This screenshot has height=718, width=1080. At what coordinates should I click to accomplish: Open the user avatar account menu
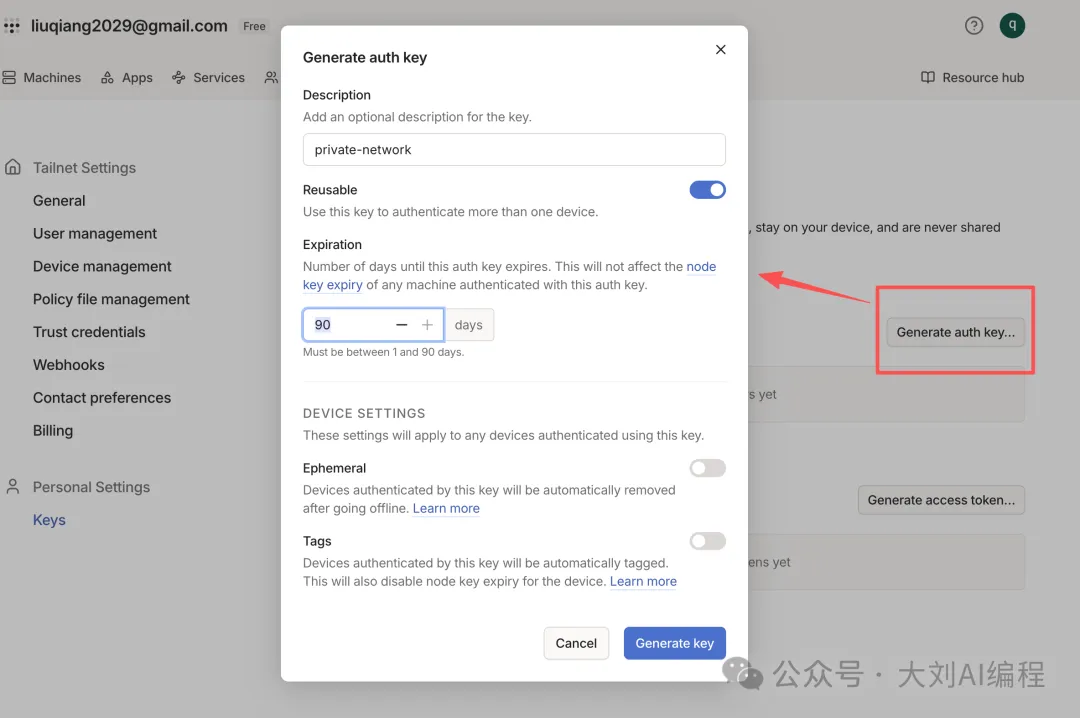[1012, 26]
